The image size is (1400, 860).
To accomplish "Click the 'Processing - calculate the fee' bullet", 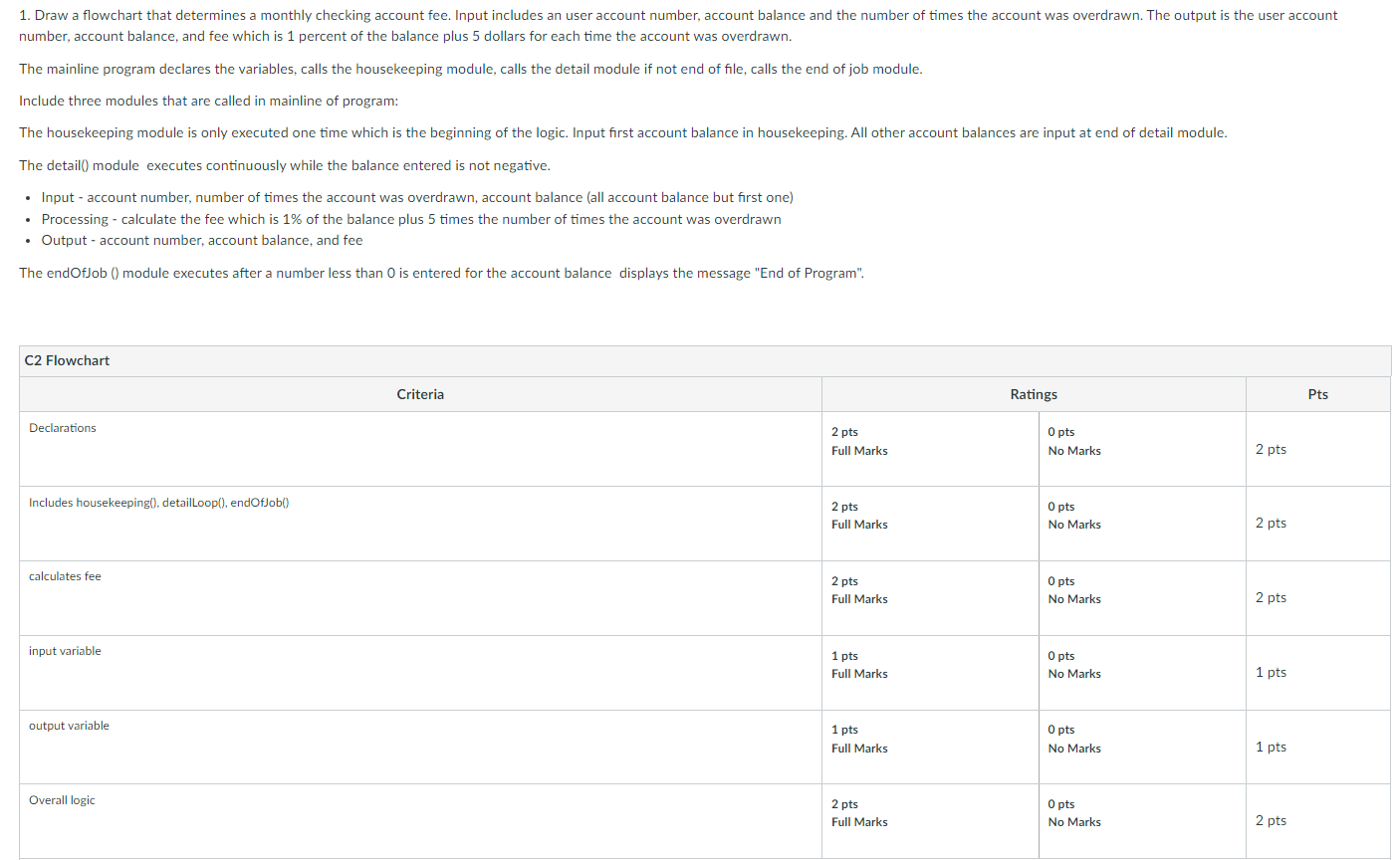I will (411, 219).
